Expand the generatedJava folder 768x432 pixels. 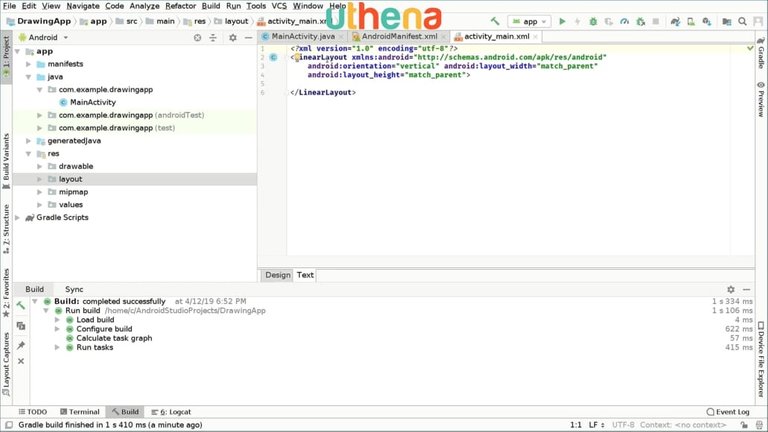click(28, 141)
